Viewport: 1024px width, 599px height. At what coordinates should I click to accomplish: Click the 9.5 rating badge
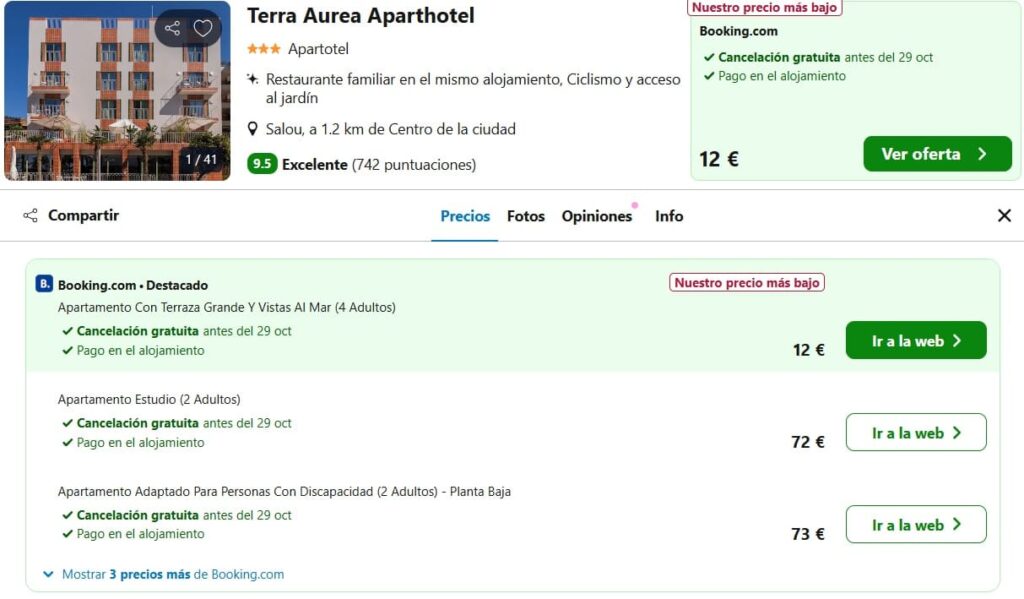(262, 164)
